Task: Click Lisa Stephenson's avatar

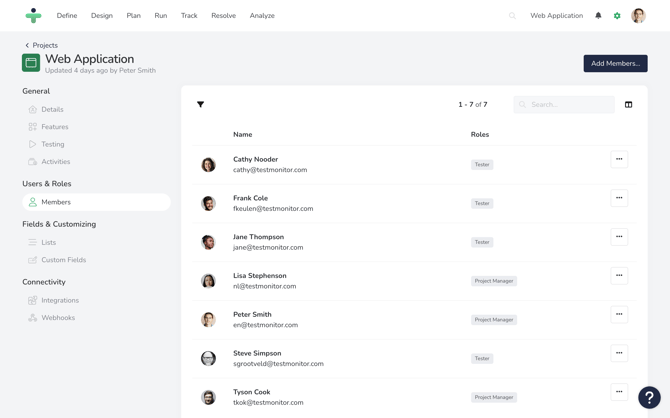Action: pos(209,281)
